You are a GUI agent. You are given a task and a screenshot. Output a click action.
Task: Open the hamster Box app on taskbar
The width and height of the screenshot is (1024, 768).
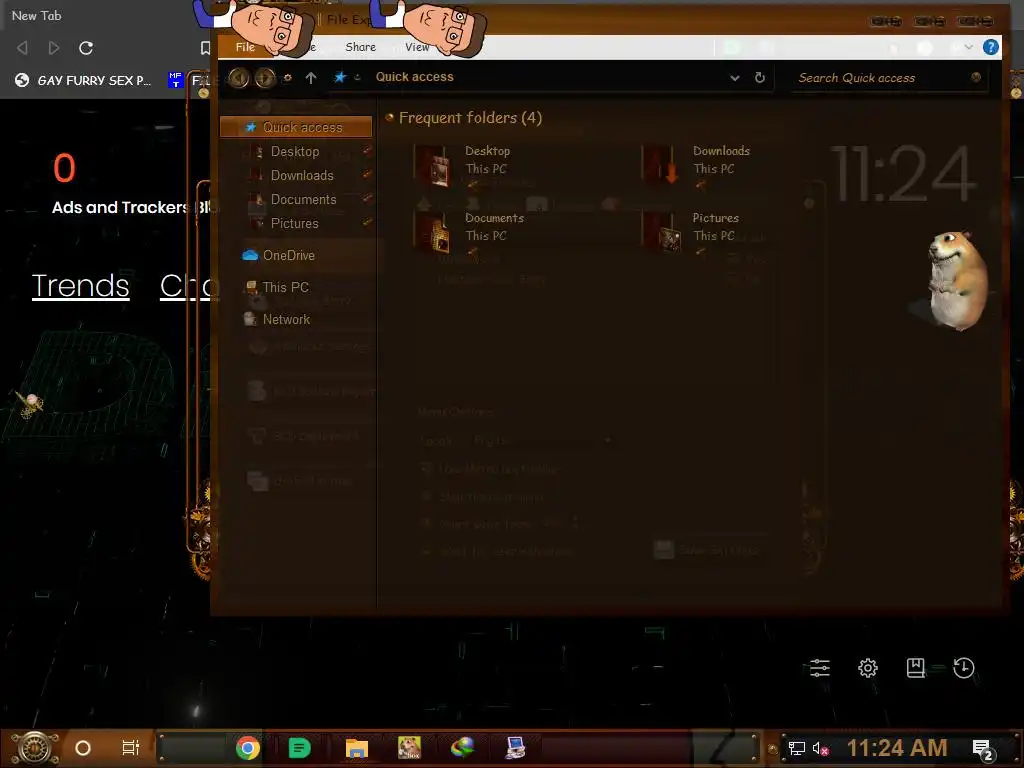point(409,748)
